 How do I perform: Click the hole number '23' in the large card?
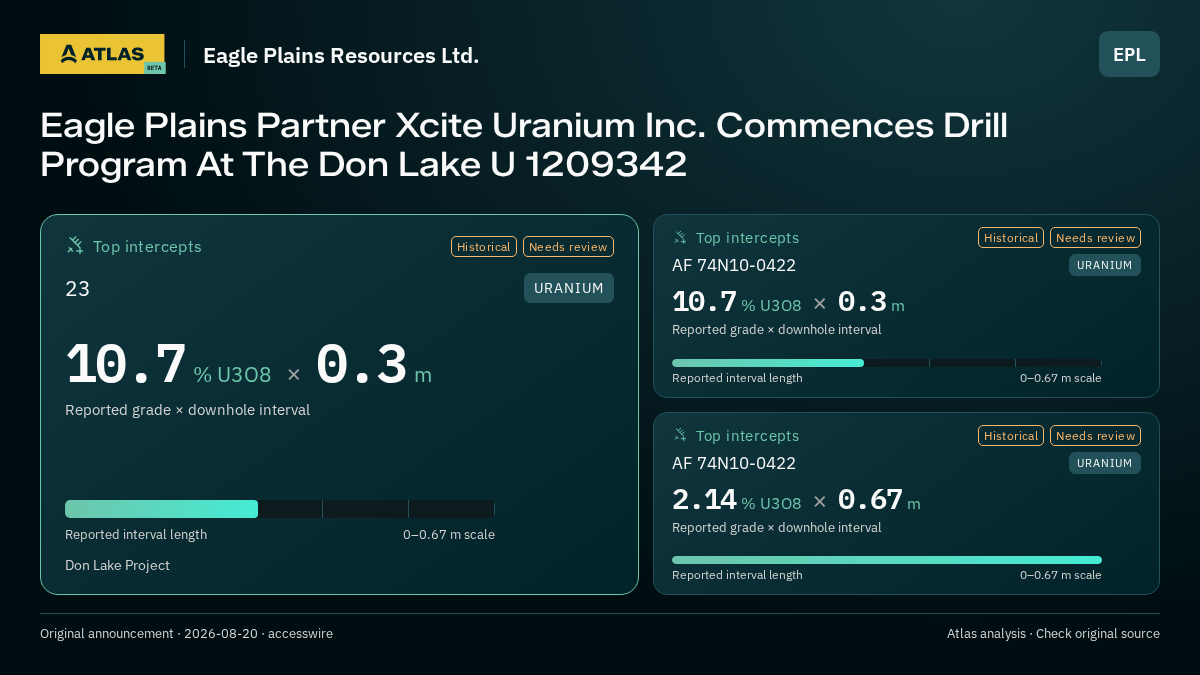coord(77,289)
